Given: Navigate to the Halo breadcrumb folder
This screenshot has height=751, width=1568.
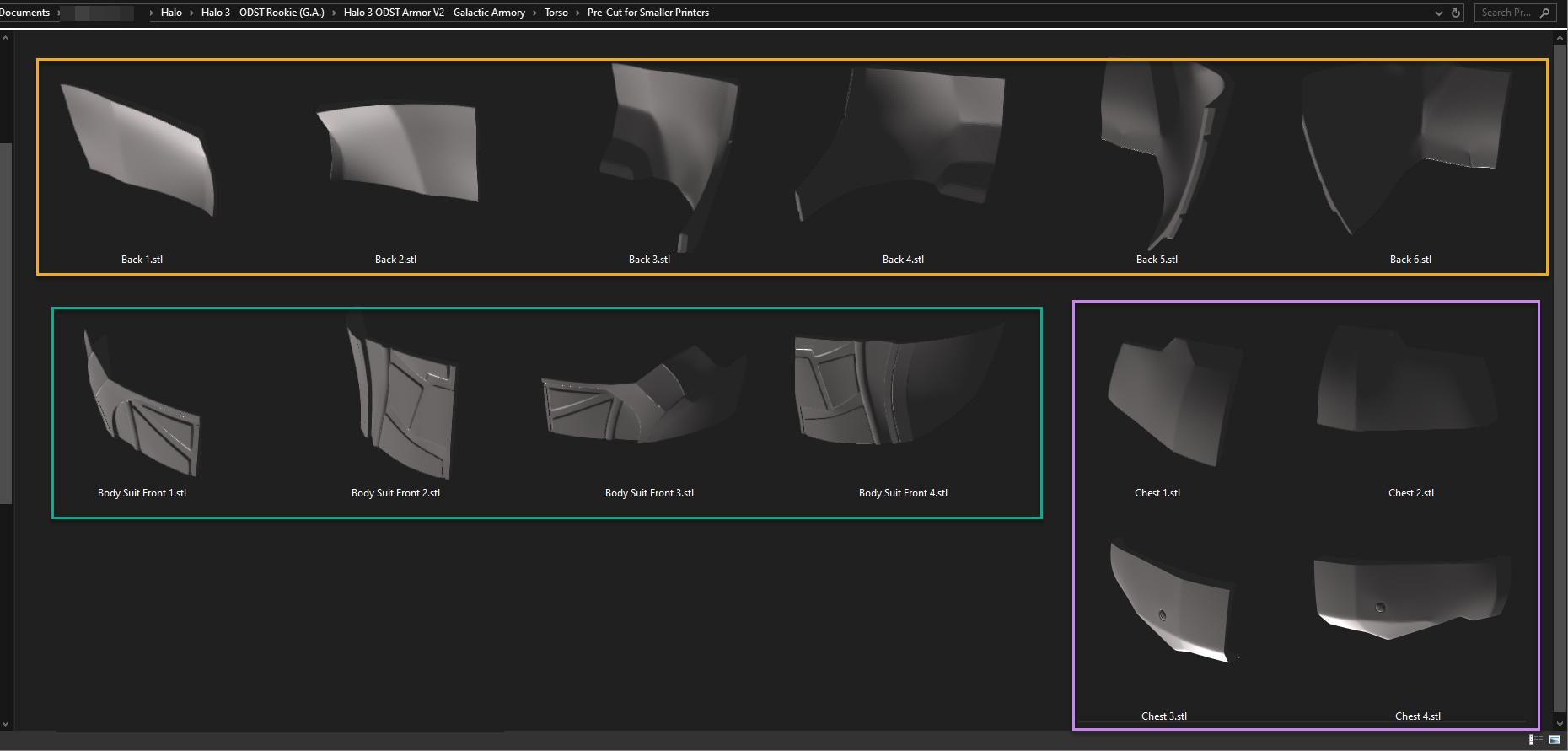Looking at the screenshot, I should point(171,13).
